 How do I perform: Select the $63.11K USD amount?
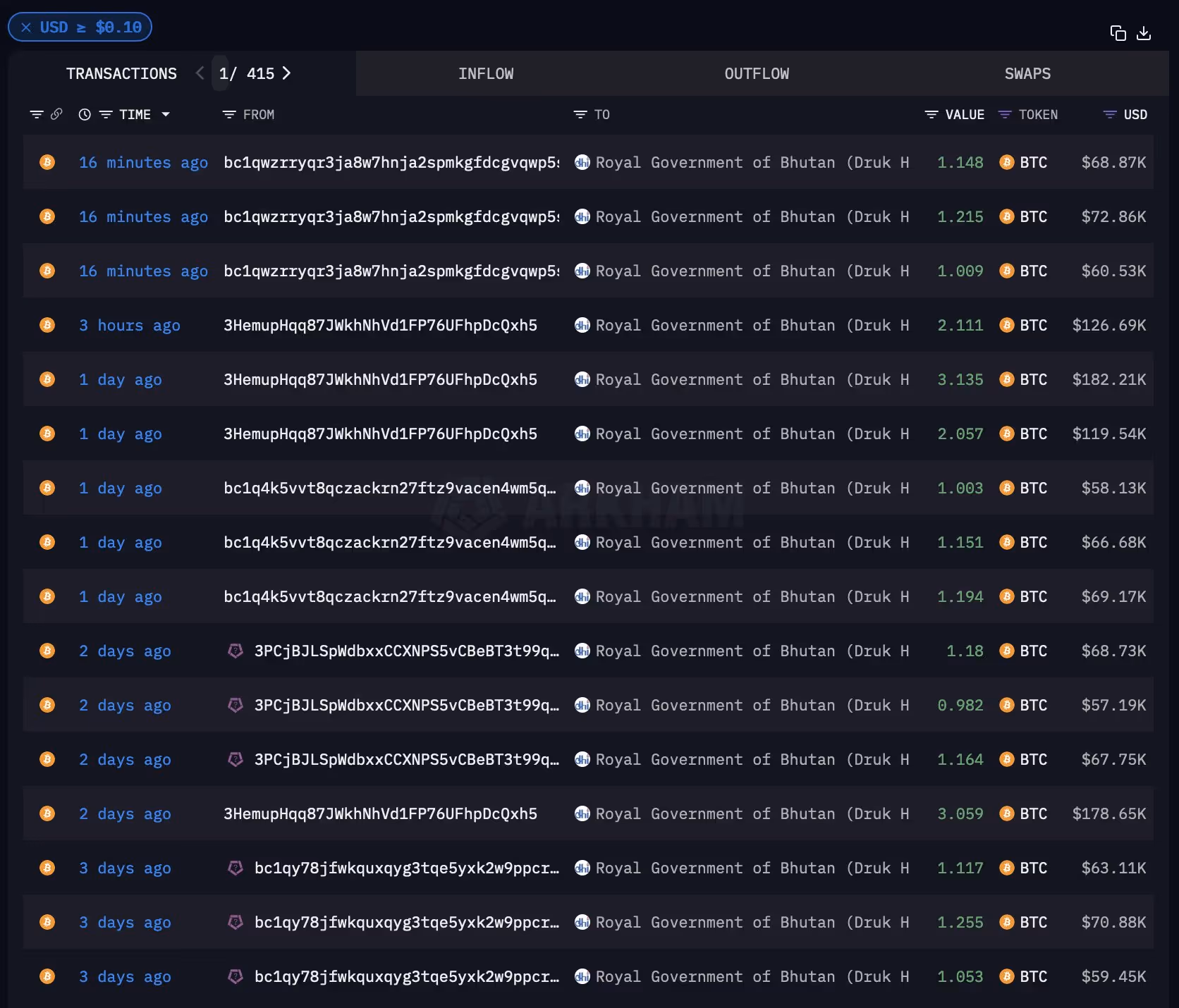click(x=1113, y=868)
